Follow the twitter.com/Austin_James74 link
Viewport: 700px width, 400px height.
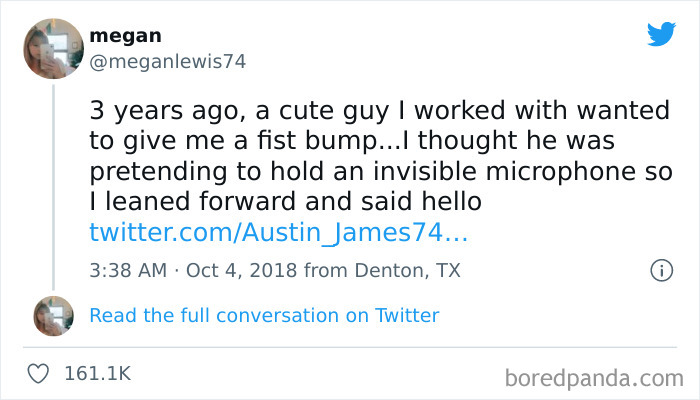(278, 232)
